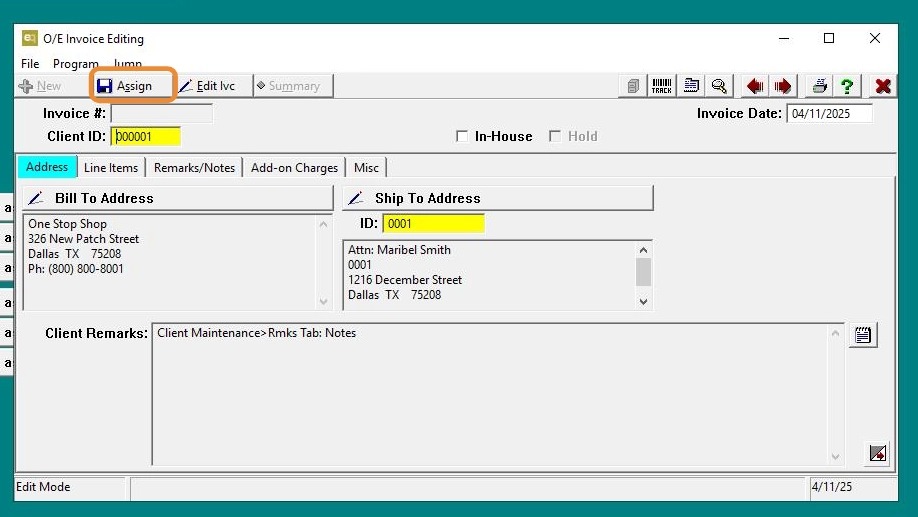Image resolution: width=918 pixels, height=517 pixels.
Task: Click the red X exit toolbar icon
Action: tap(883, 86)
